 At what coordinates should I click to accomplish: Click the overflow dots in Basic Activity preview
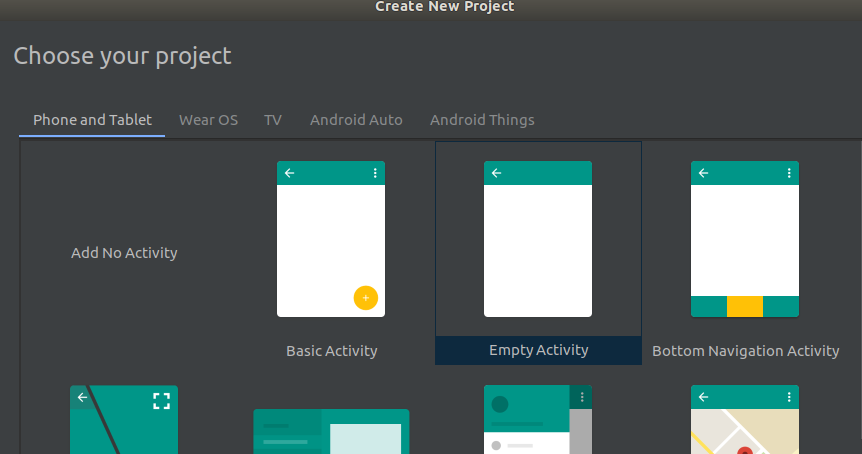tap(375, 173)
